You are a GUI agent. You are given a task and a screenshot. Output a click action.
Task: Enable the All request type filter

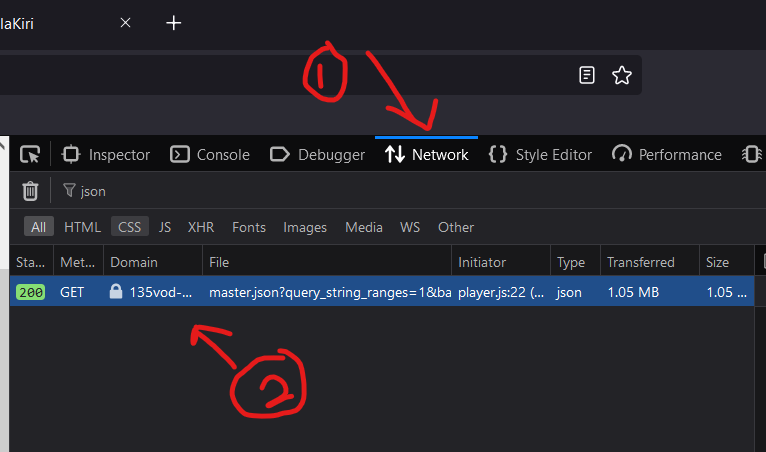39,227
